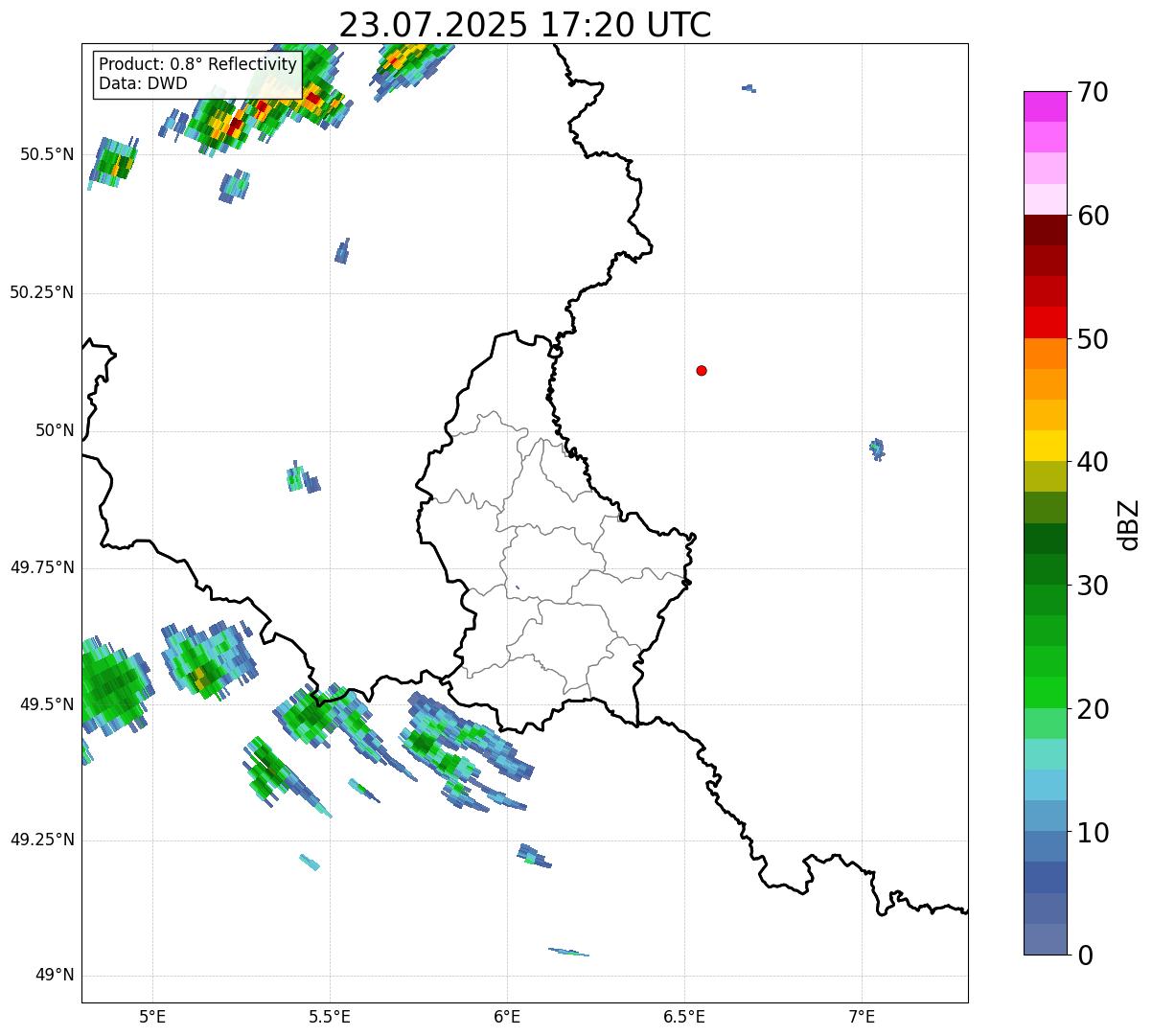Image resolution: width=1152 pixels, height=1036 pixels.
Task: Click the bright green 20 dBZ colorbar segment
Action: click(x=1045, y=693)
